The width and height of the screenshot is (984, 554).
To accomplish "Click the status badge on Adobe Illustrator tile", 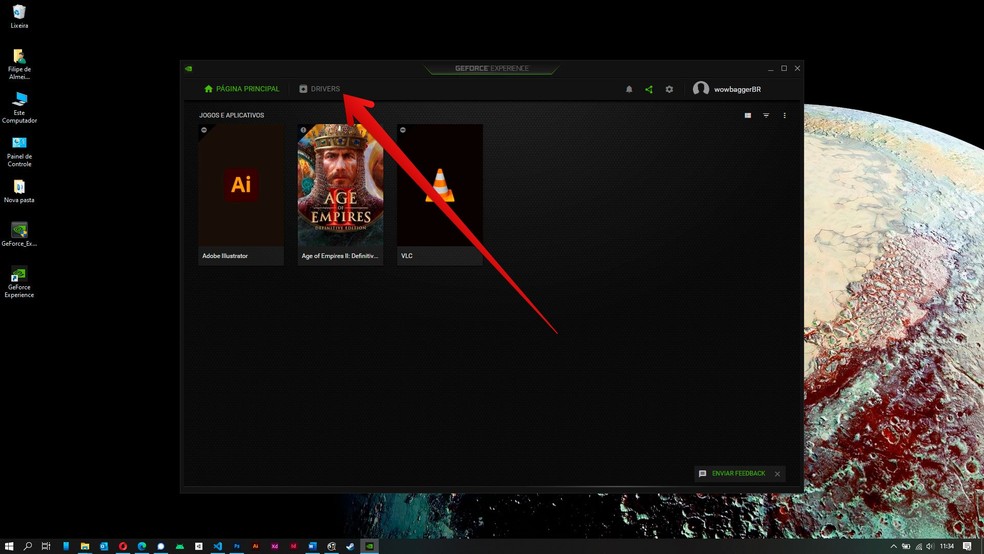I will 204,130.
